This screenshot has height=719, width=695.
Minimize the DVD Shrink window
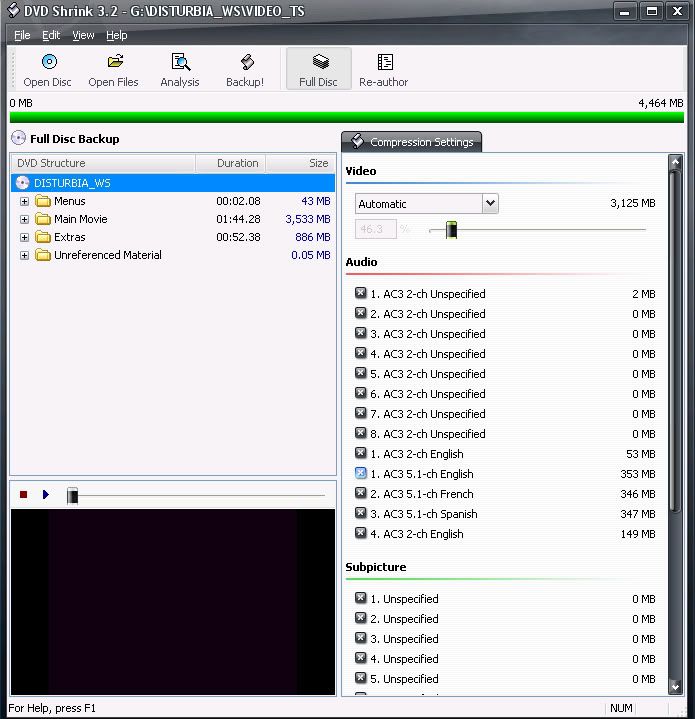coord(624,11)
